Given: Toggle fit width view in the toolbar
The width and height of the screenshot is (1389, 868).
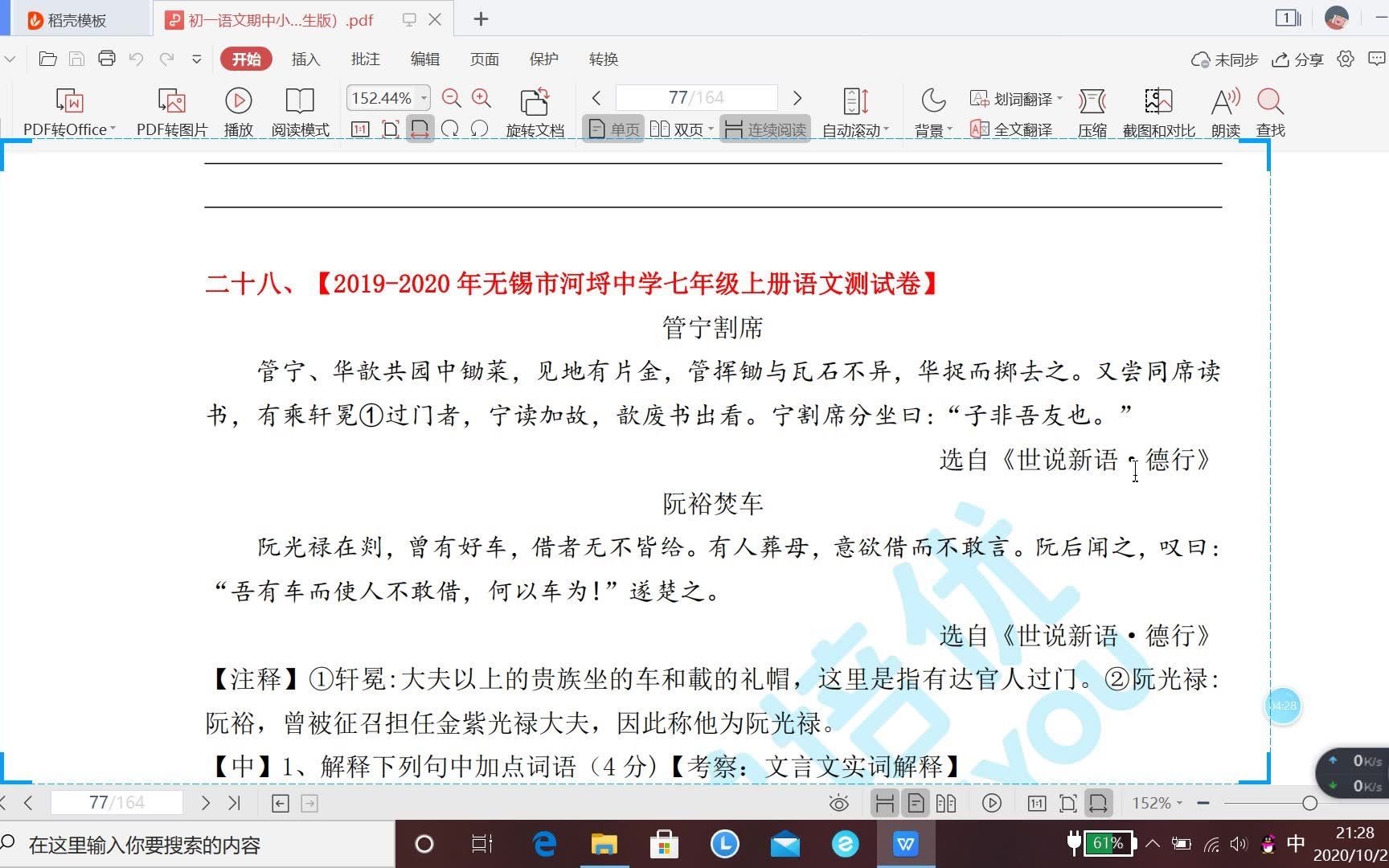Looking at the screenshot, I should click(x=420, y=129).
